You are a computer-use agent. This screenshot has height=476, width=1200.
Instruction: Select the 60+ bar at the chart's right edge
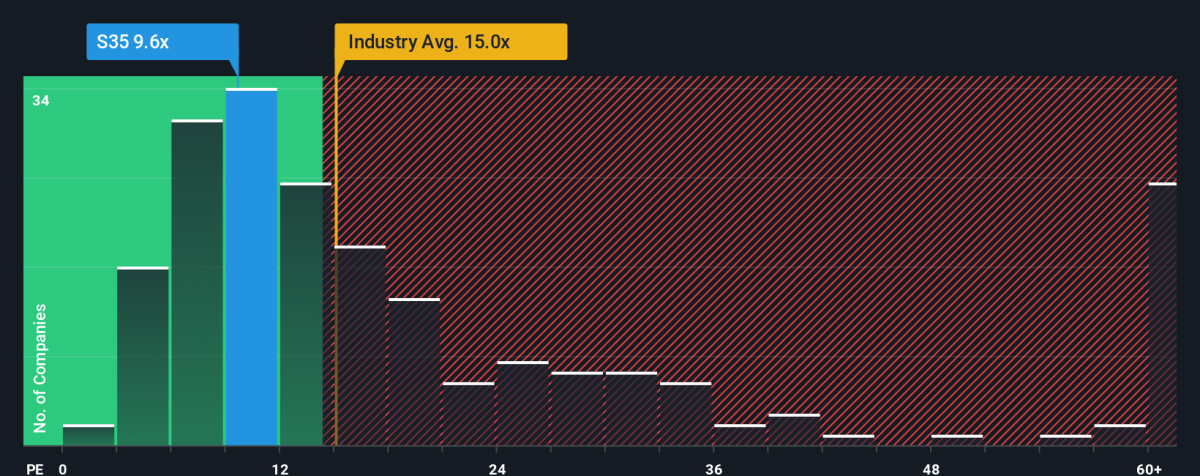click(x=1162, y=314)
